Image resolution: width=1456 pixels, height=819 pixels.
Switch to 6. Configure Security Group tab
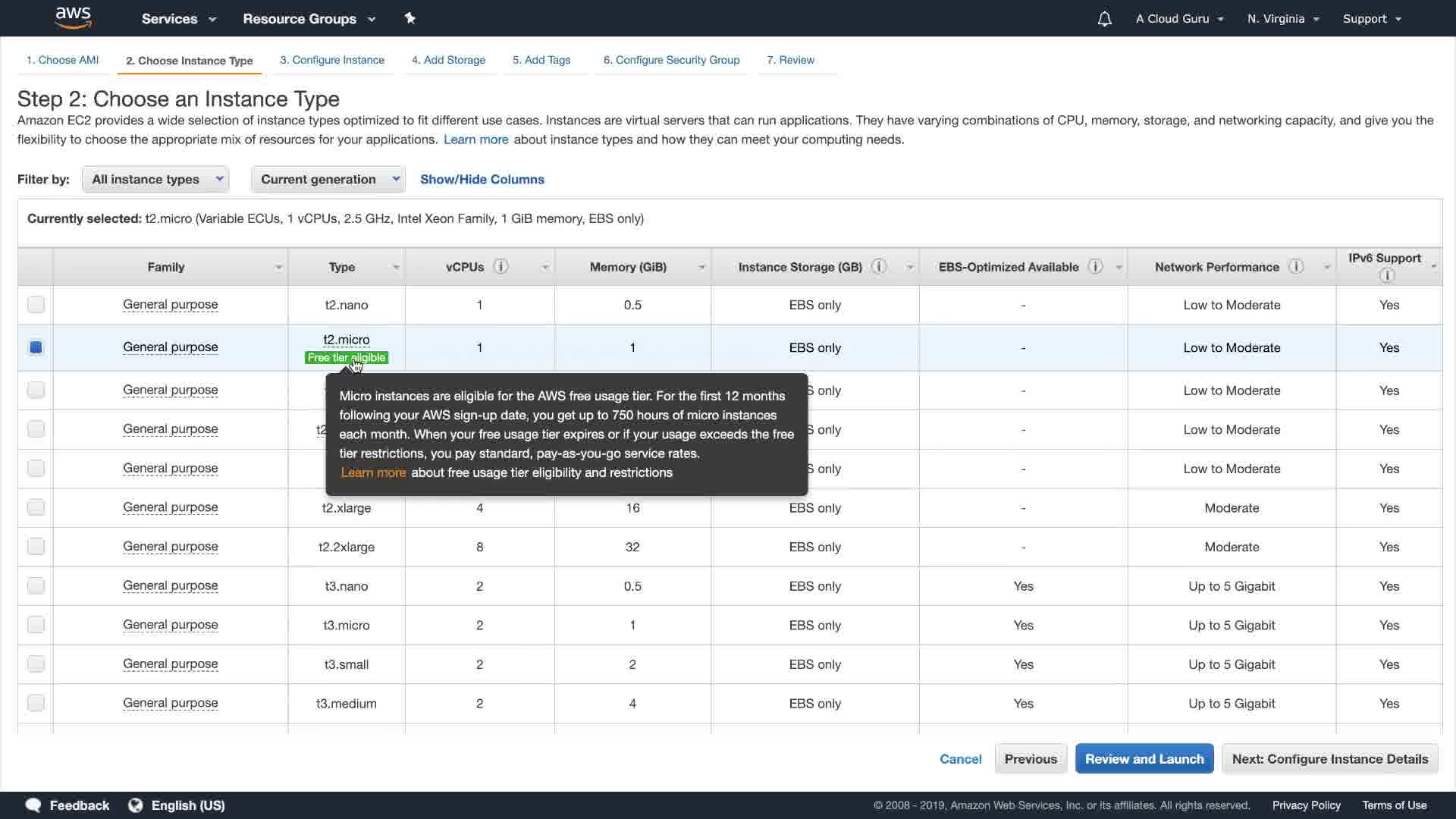tap(671, 60)
